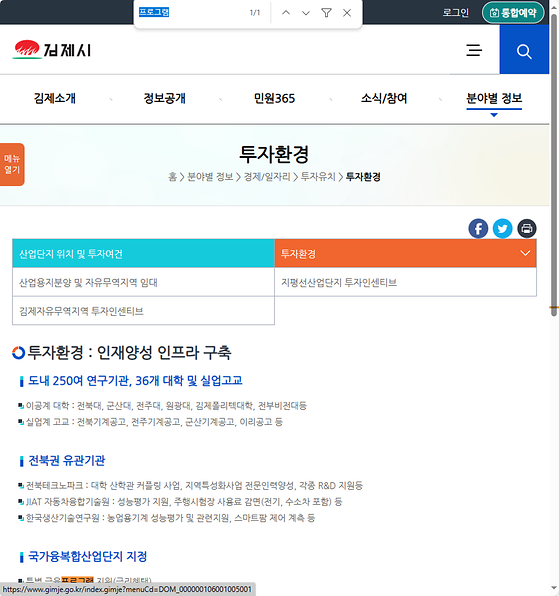Click the 메뉴 열기 side button

coord(12,164)
